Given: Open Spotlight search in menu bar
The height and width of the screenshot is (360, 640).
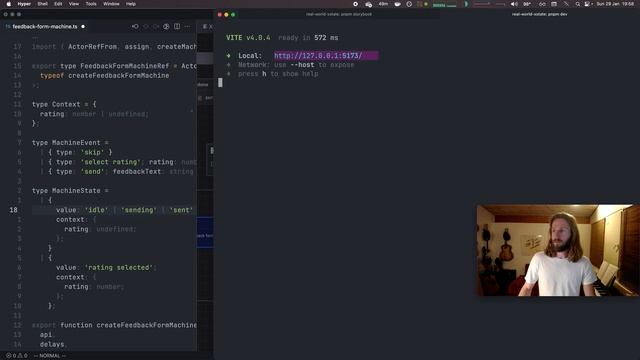Looking at the screenshot, I should 578,4.
